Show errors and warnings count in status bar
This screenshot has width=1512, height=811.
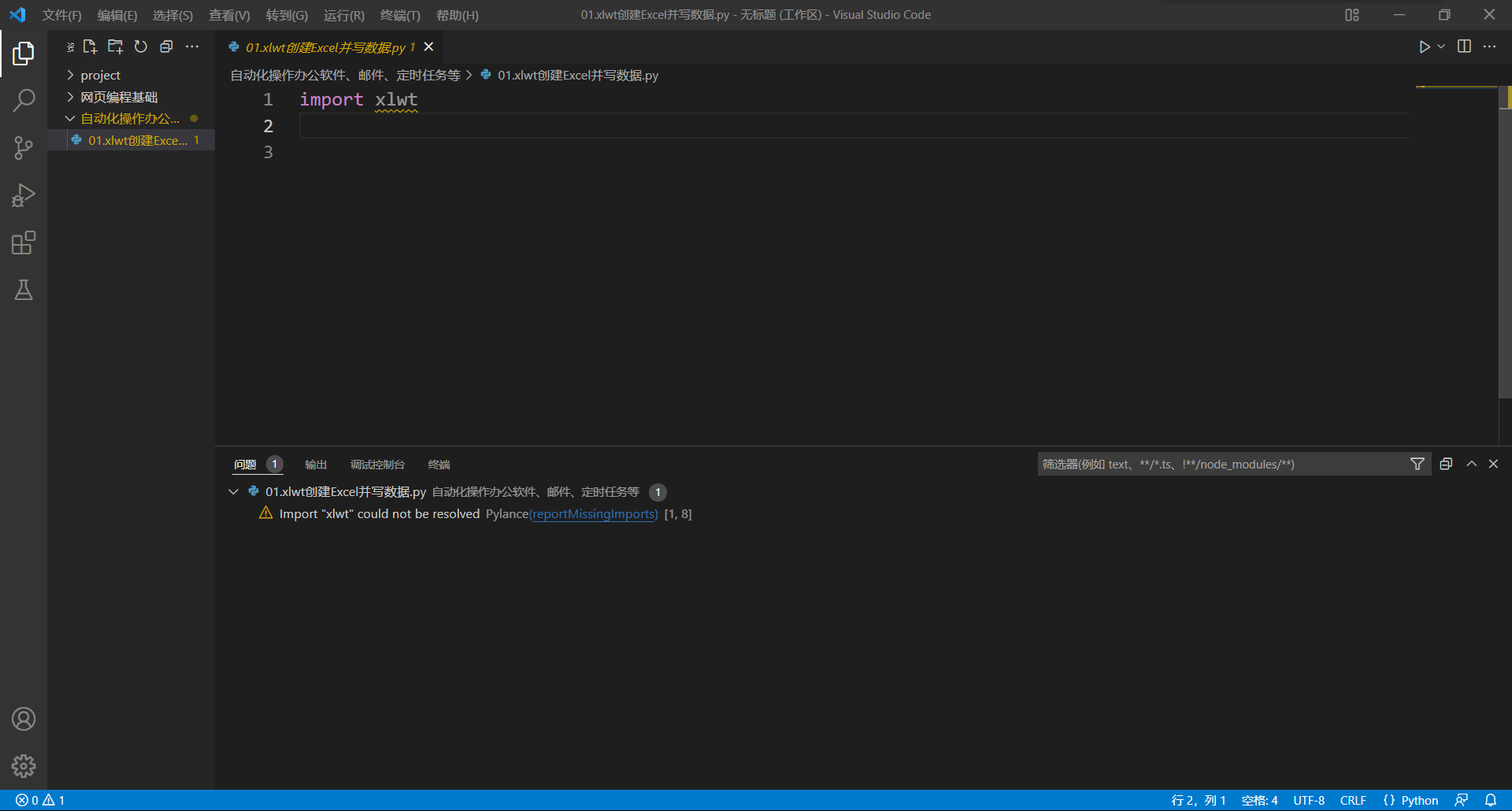[40, 800]
